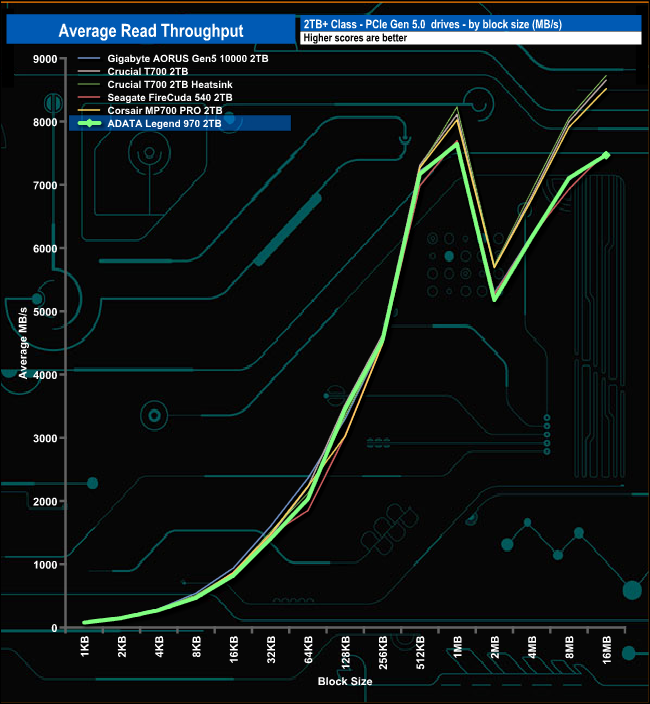Viewport: 650px width, 704px height.
Task: Click the 16KB x-axis label
Action: (x=234, y=649)
